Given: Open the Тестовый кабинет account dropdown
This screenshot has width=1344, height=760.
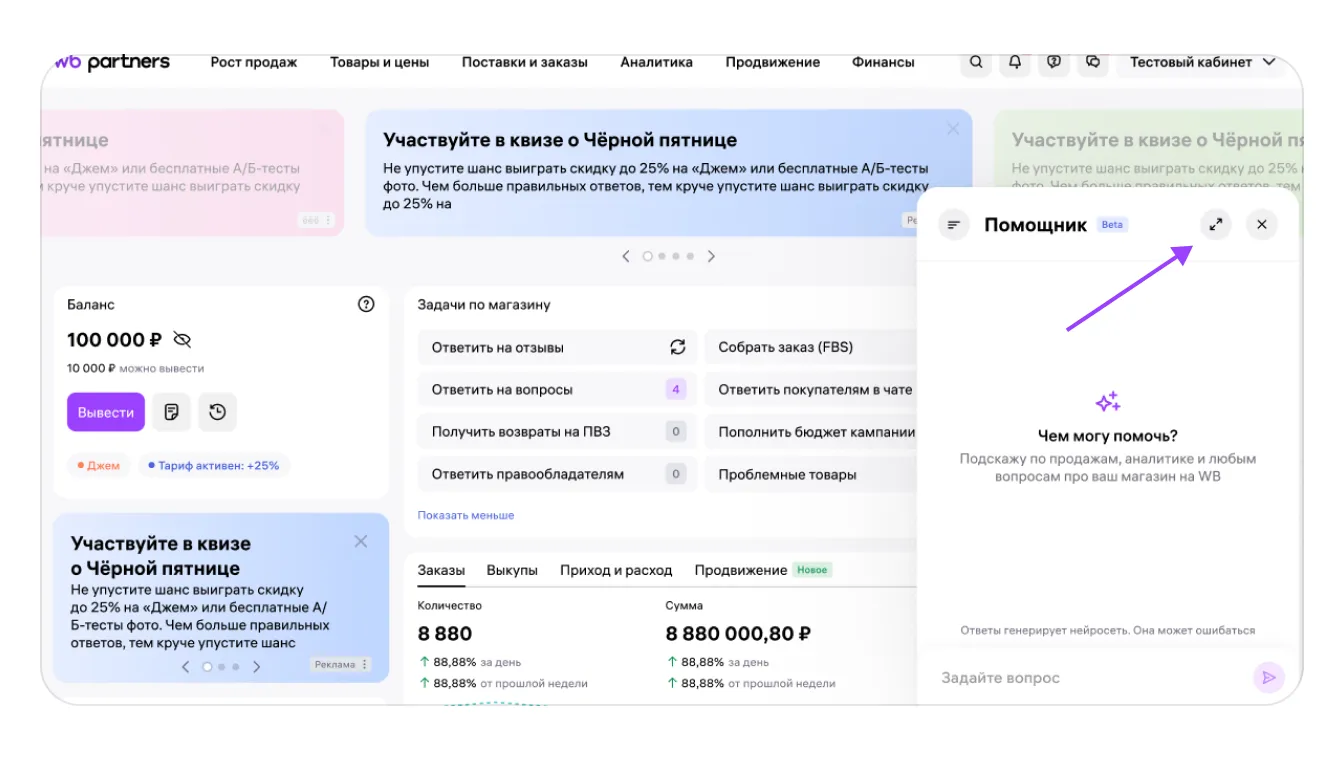Looking at the screenshot, I should 1202,62.
